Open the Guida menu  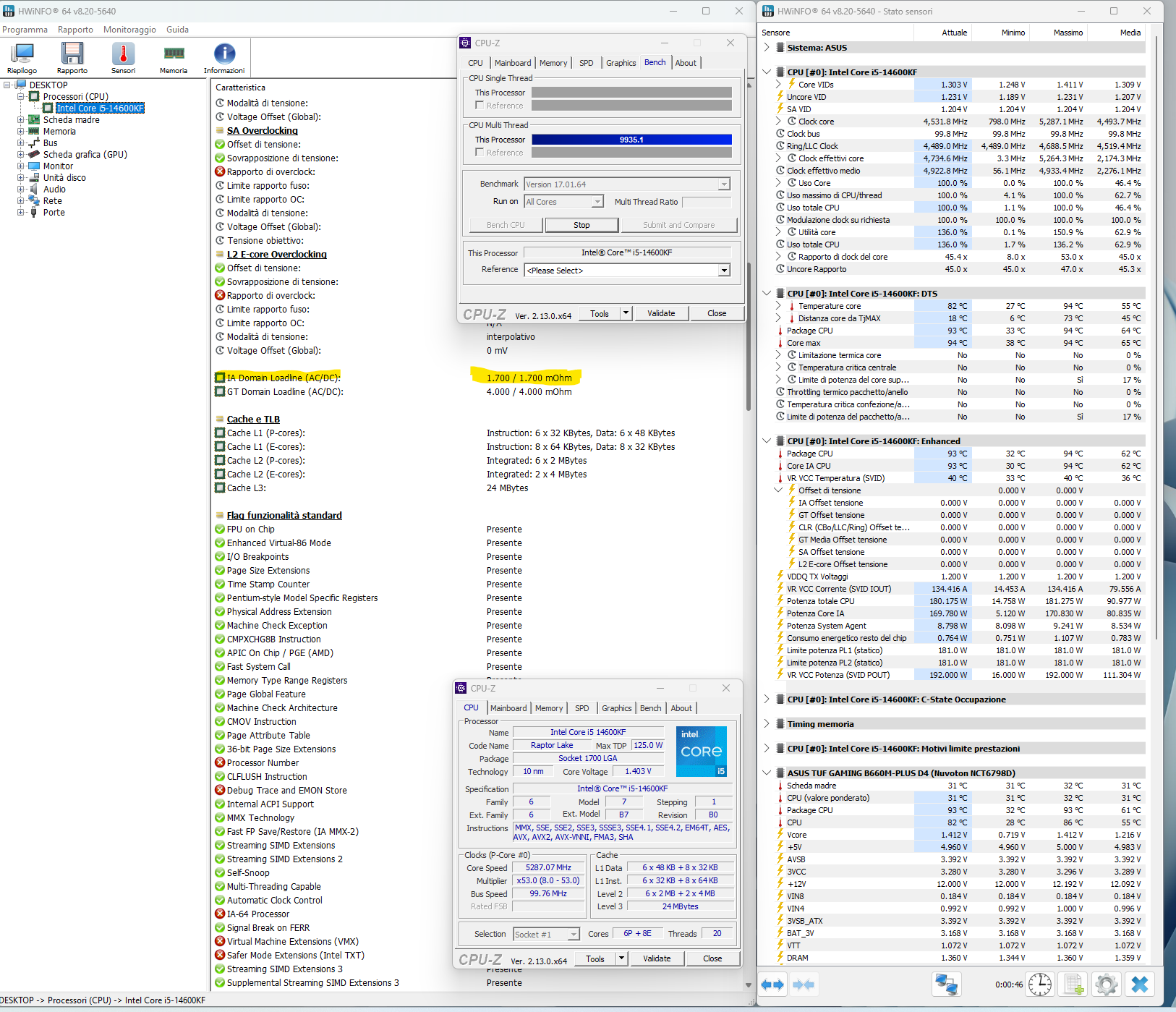[177, 30]
